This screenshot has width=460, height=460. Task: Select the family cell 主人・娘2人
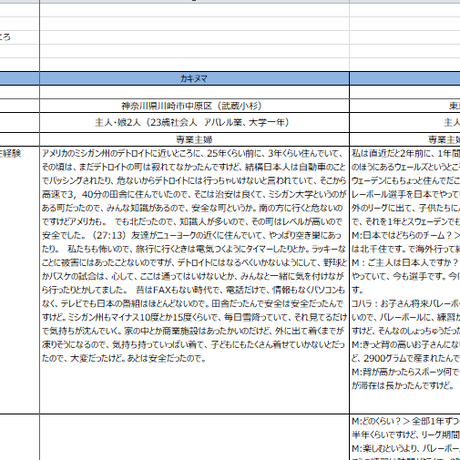point(194,123)
